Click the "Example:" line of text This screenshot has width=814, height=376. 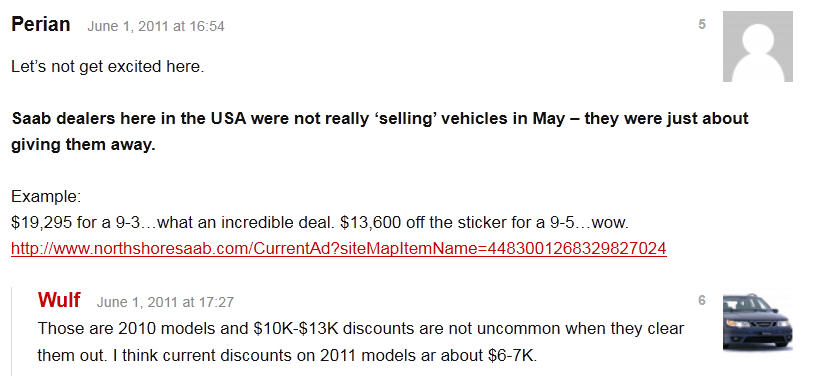46,197
